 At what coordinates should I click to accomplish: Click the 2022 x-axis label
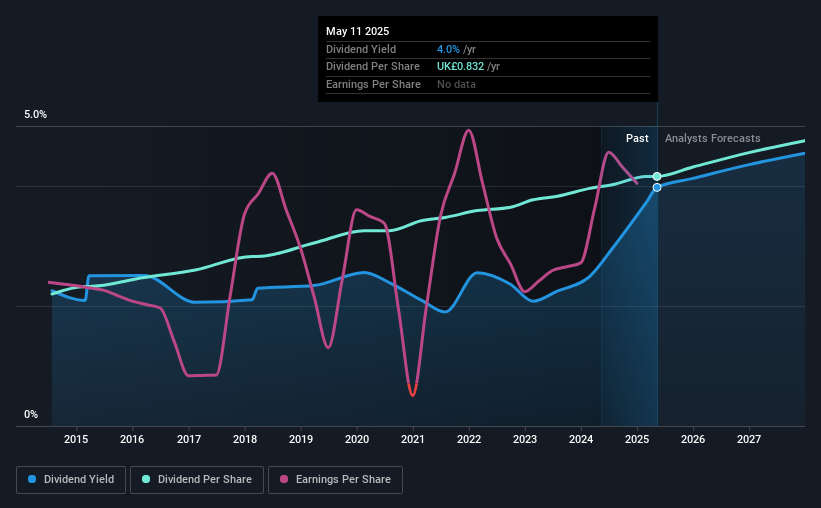point(469,439)
